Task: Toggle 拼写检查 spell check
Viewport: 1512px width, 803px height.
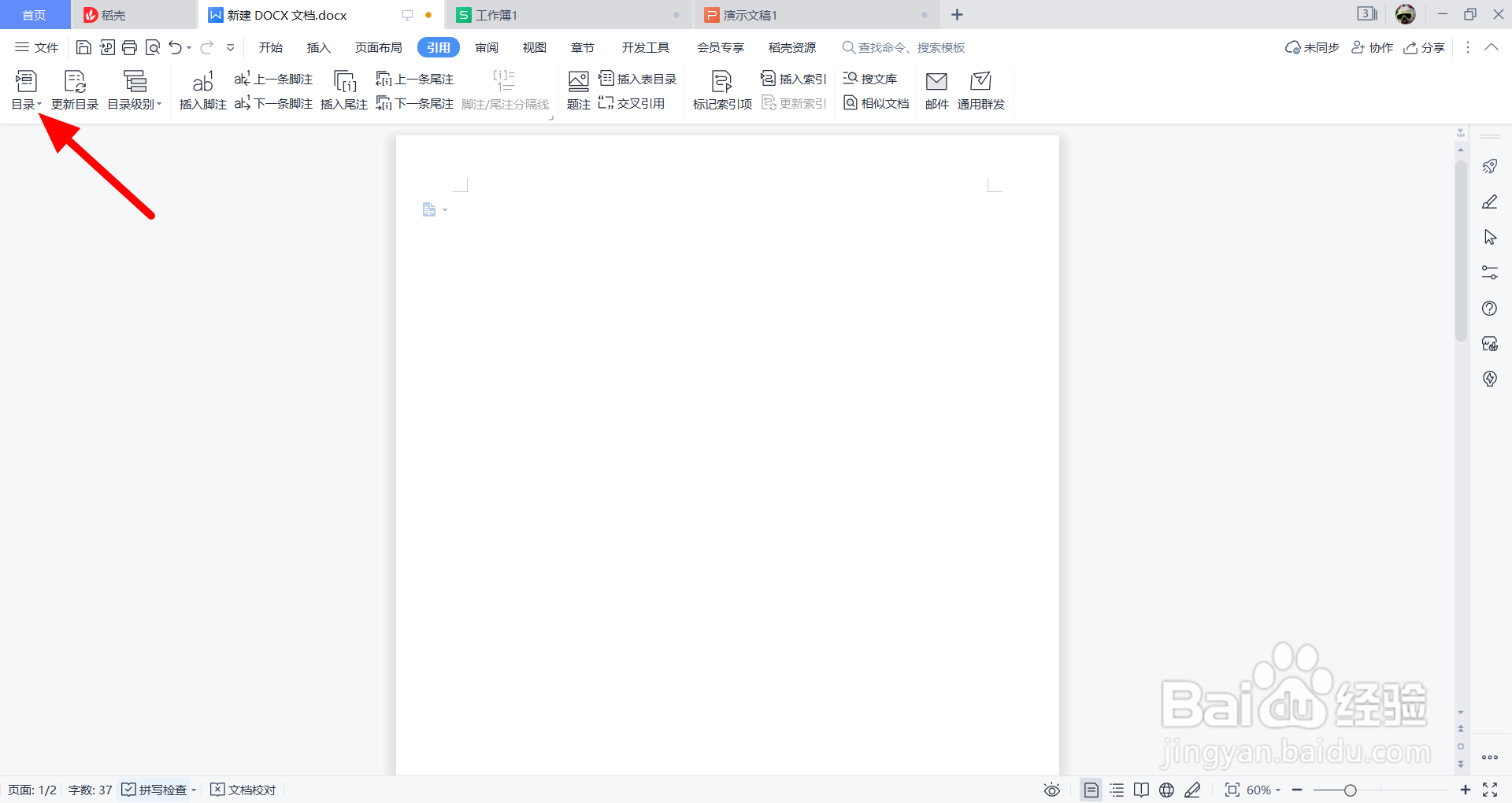Action: click(x=155, y=790)
